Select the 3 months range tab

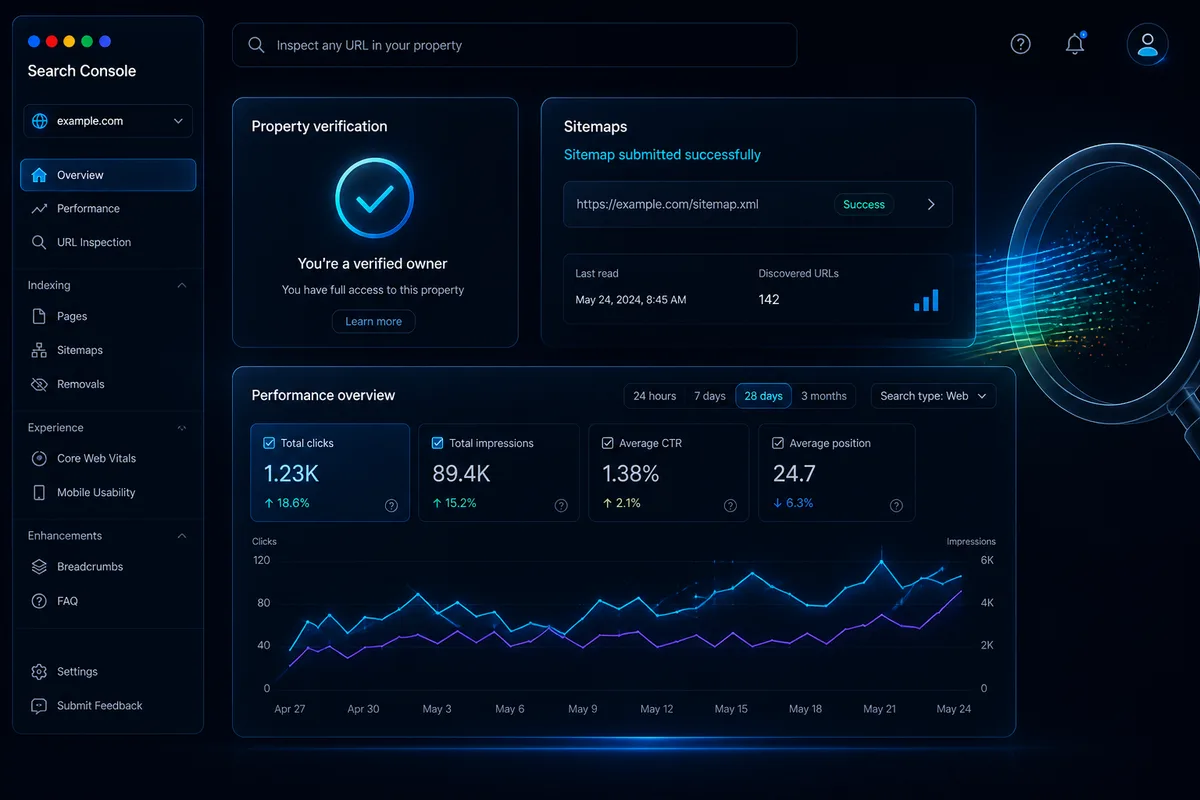point(824,396)
